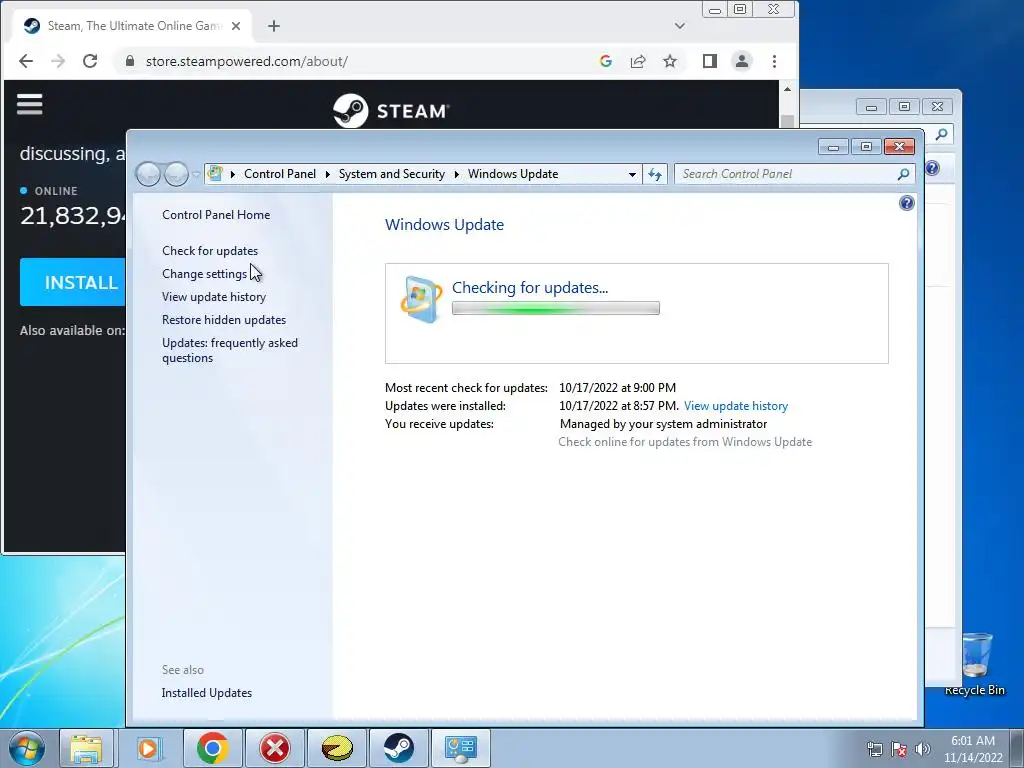Expand the address bar history dropdown
Image resolution: width=1024 pixels, height=768 pixels.
pos(632,174)
